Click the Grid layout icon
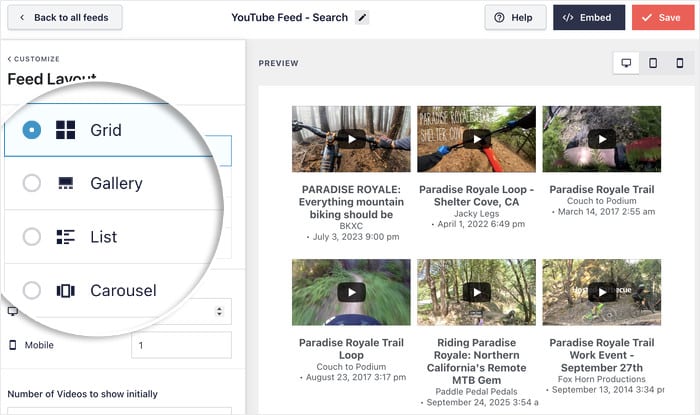 click(66, 129)
